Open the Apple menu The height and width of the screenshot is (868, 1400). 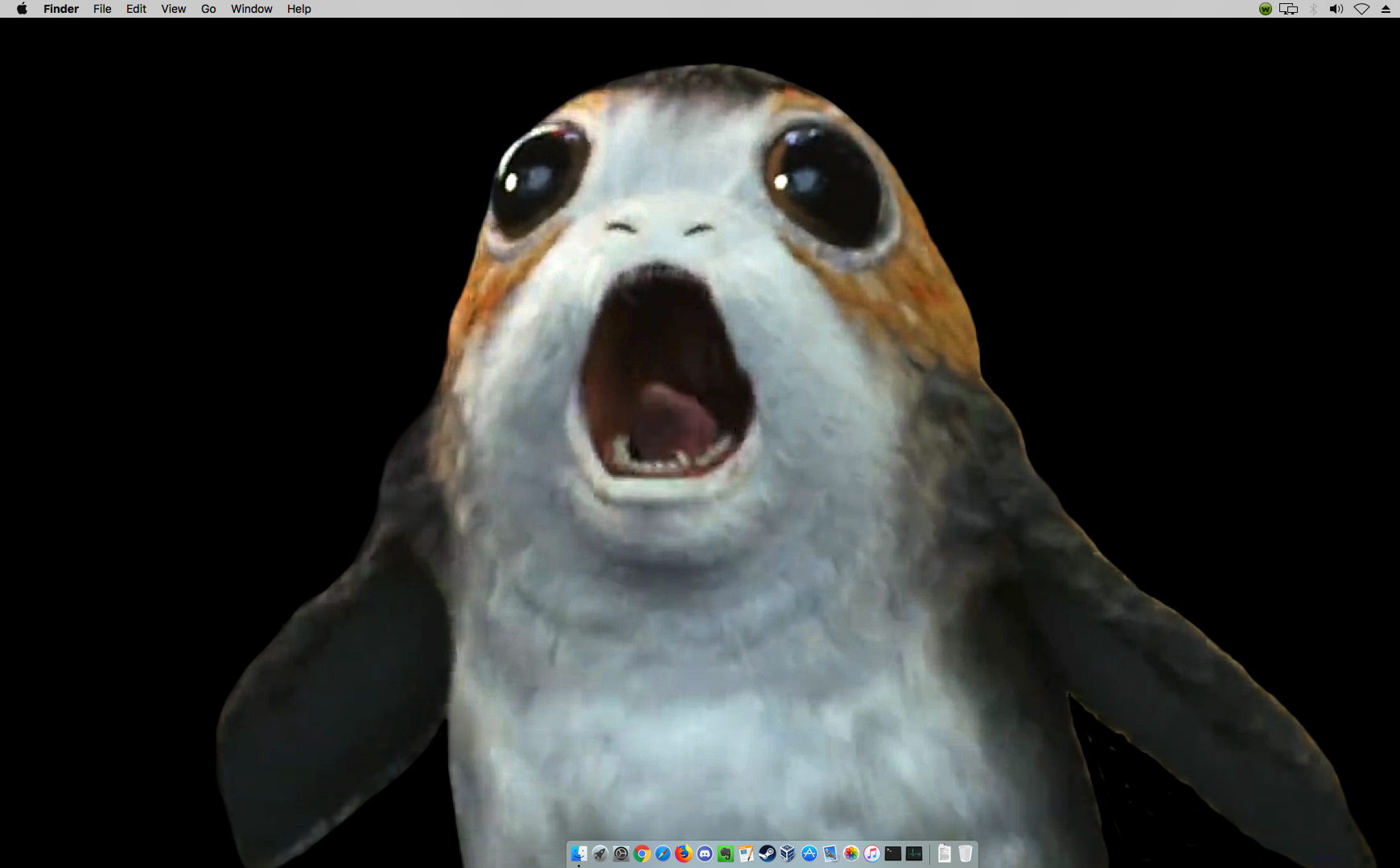pos(22,9)
